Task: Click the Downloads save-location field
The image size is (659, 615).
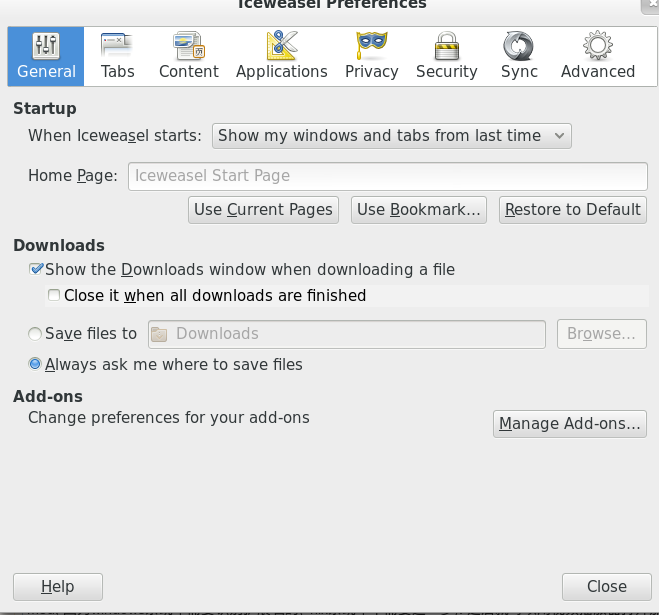Action: coord(347,334)
